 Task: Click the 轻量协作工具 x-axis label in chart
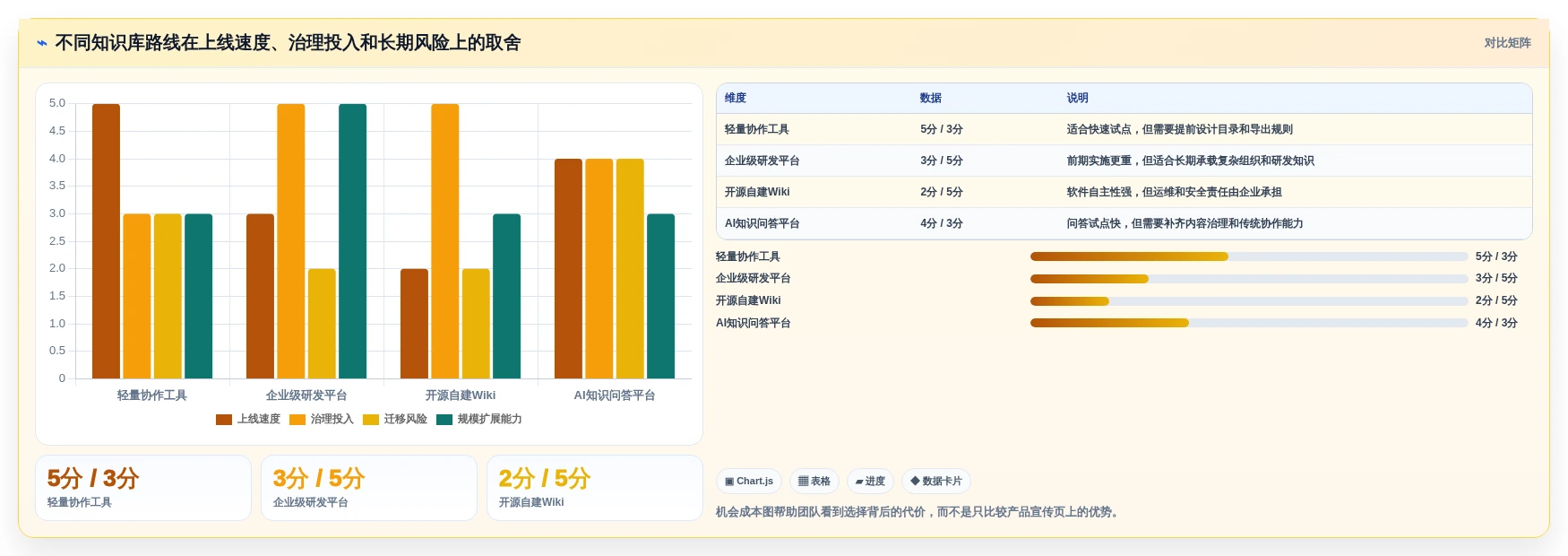(x=152, y=395)
